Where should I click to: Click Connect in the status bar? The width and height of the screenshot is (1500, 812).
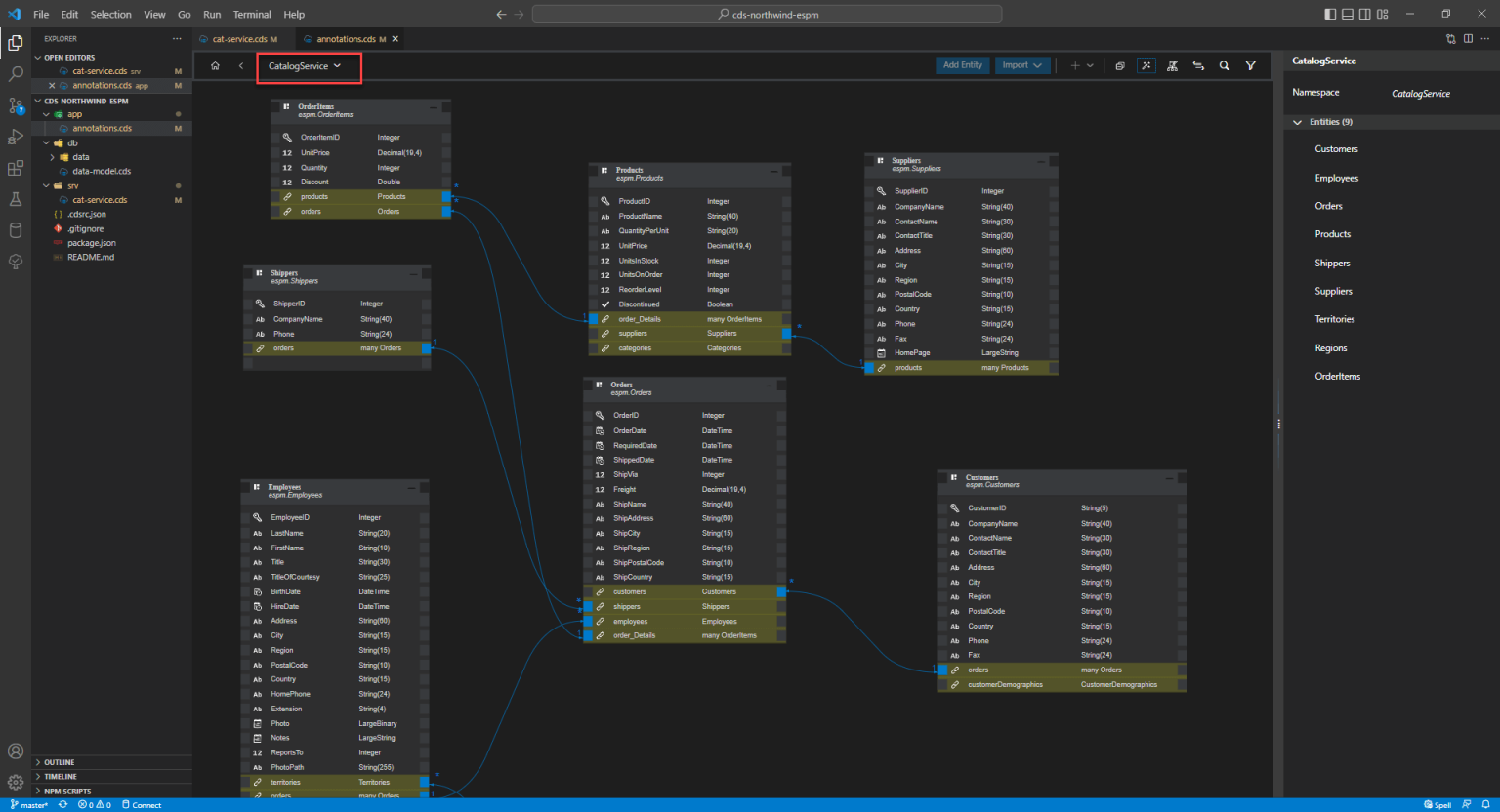coord(141,804)
